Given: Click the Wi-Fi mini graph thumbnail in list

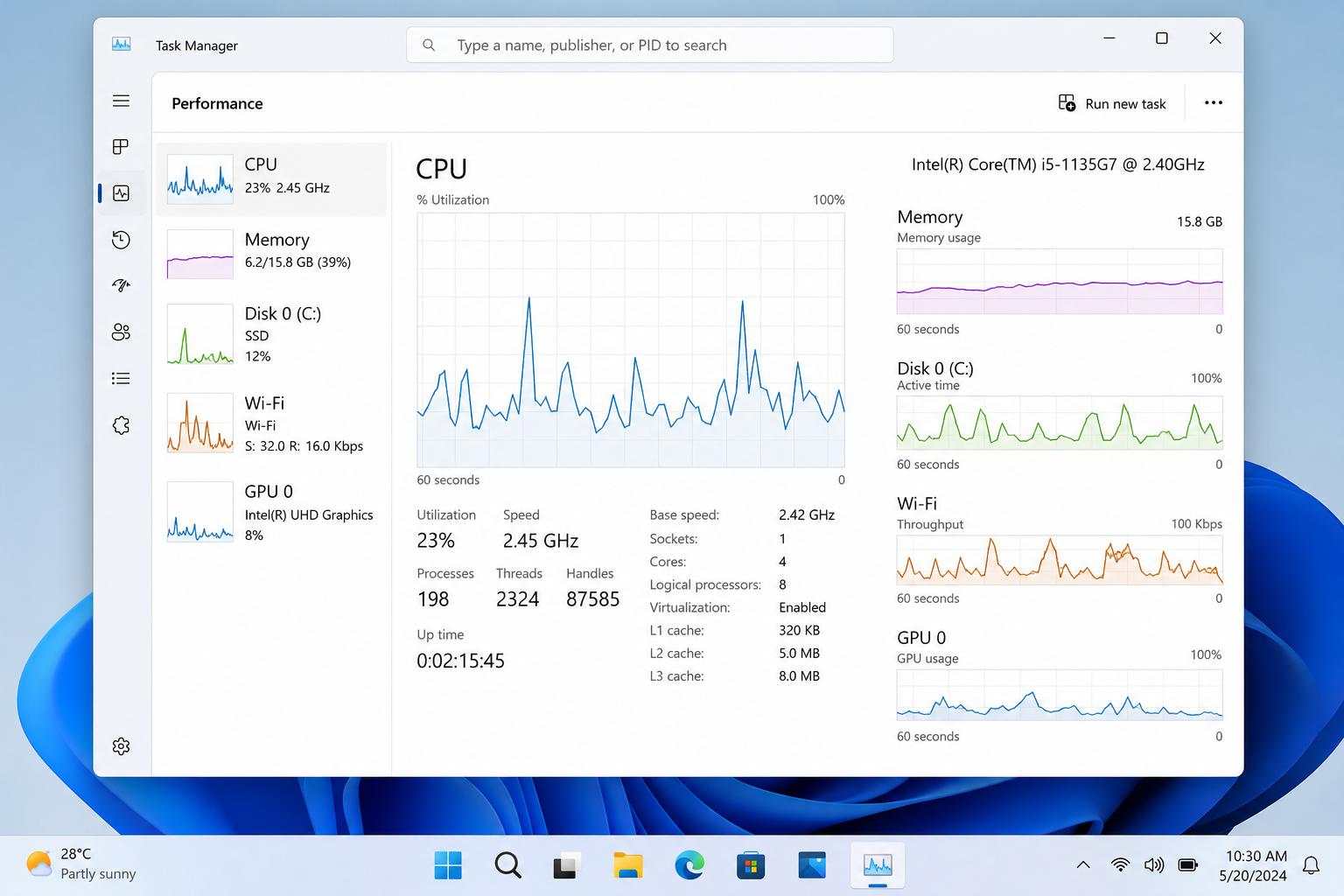Looking at the screenshot, I should pyautogui.click(x=200, y=423).
